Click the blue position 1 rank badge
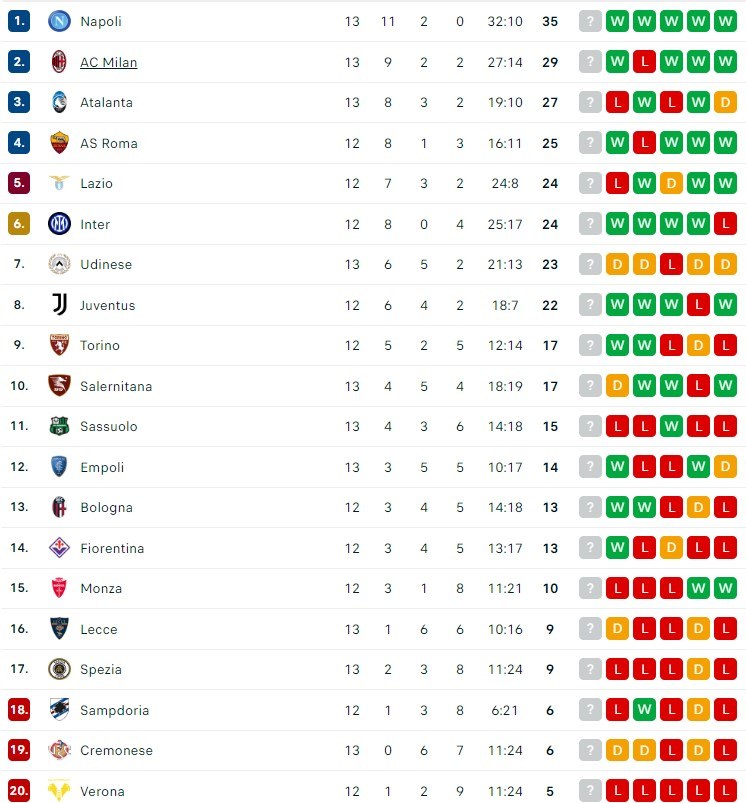Viewport: 746px width, 803px height. [x=19, y=21]
